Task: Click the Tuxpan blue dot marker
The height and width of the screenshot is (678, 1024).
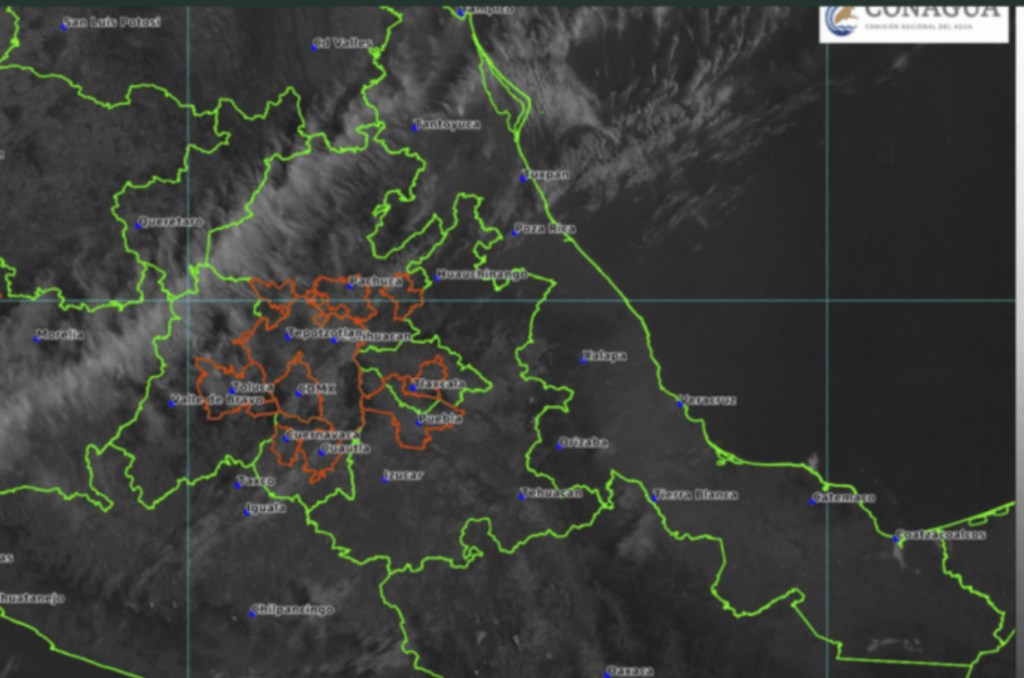Action: click(523, 178)
